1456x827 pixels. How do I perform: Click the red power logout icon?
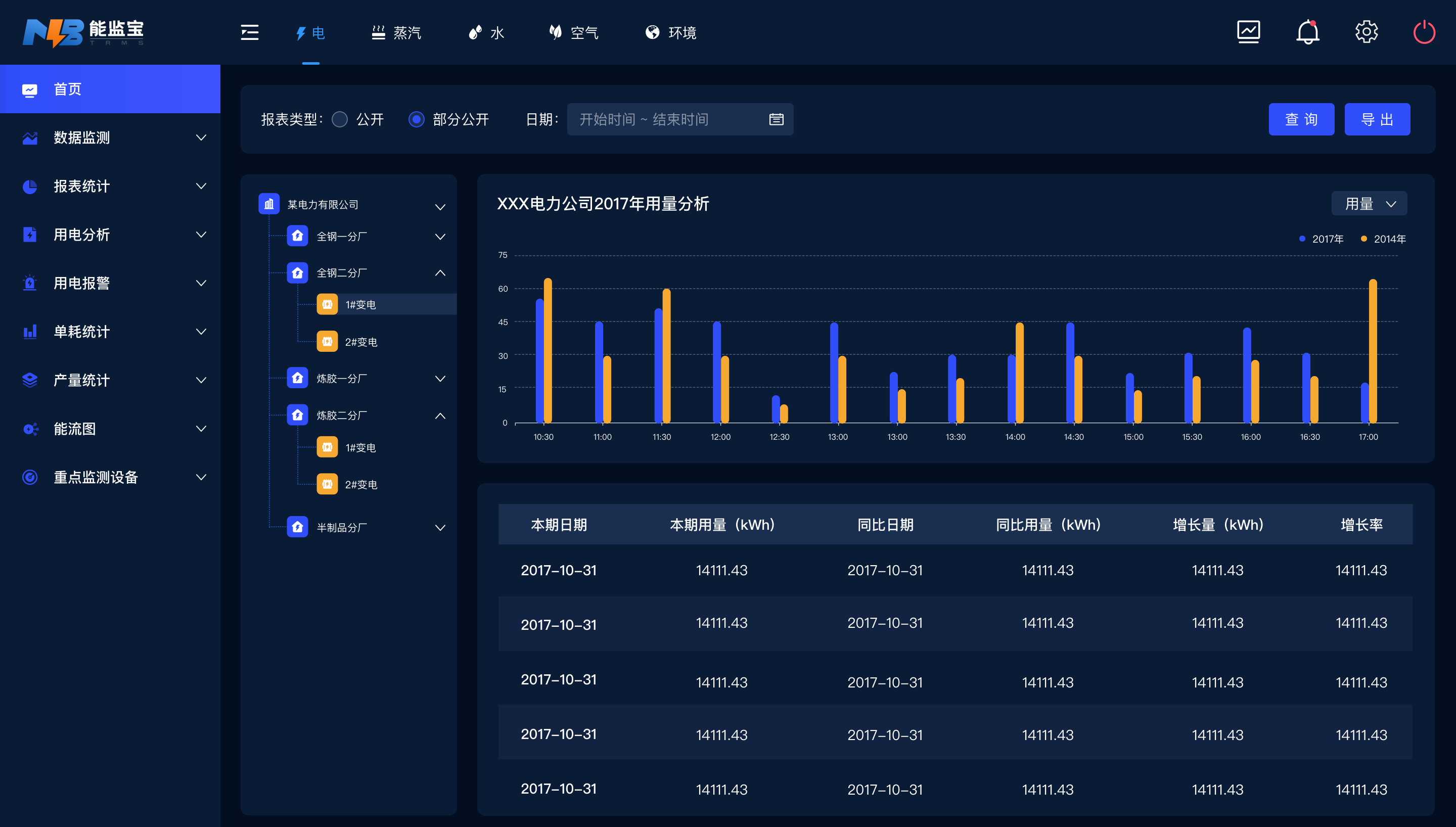pos(1424,32)
